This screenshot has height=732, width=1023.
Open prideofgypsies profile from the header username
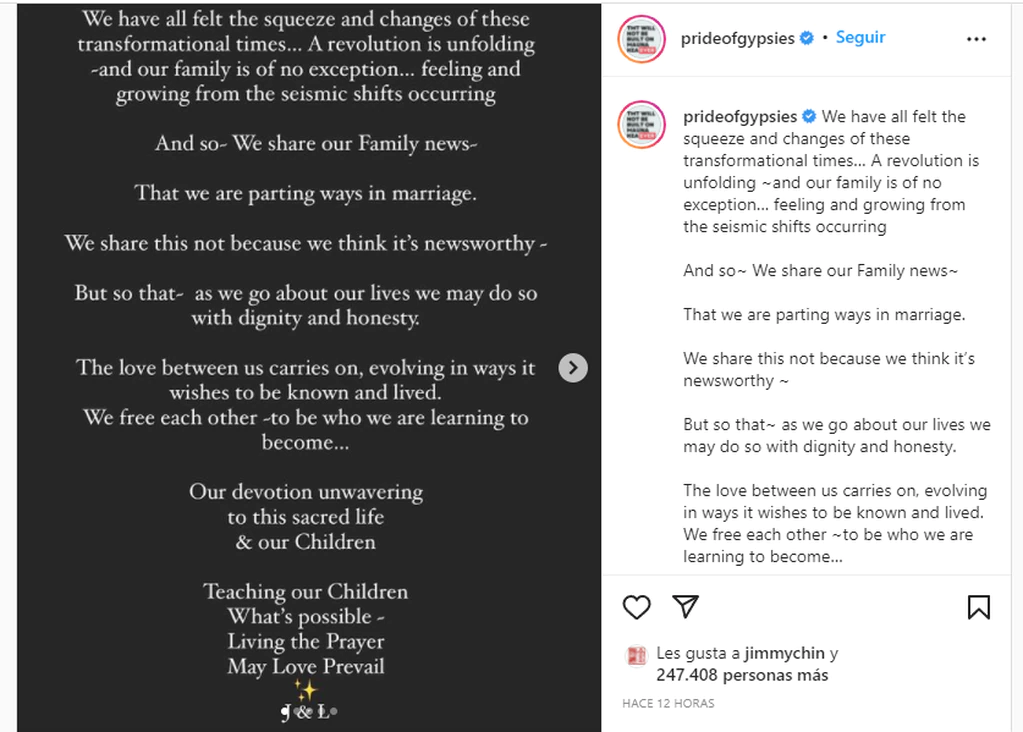click(x=739, y=38)
